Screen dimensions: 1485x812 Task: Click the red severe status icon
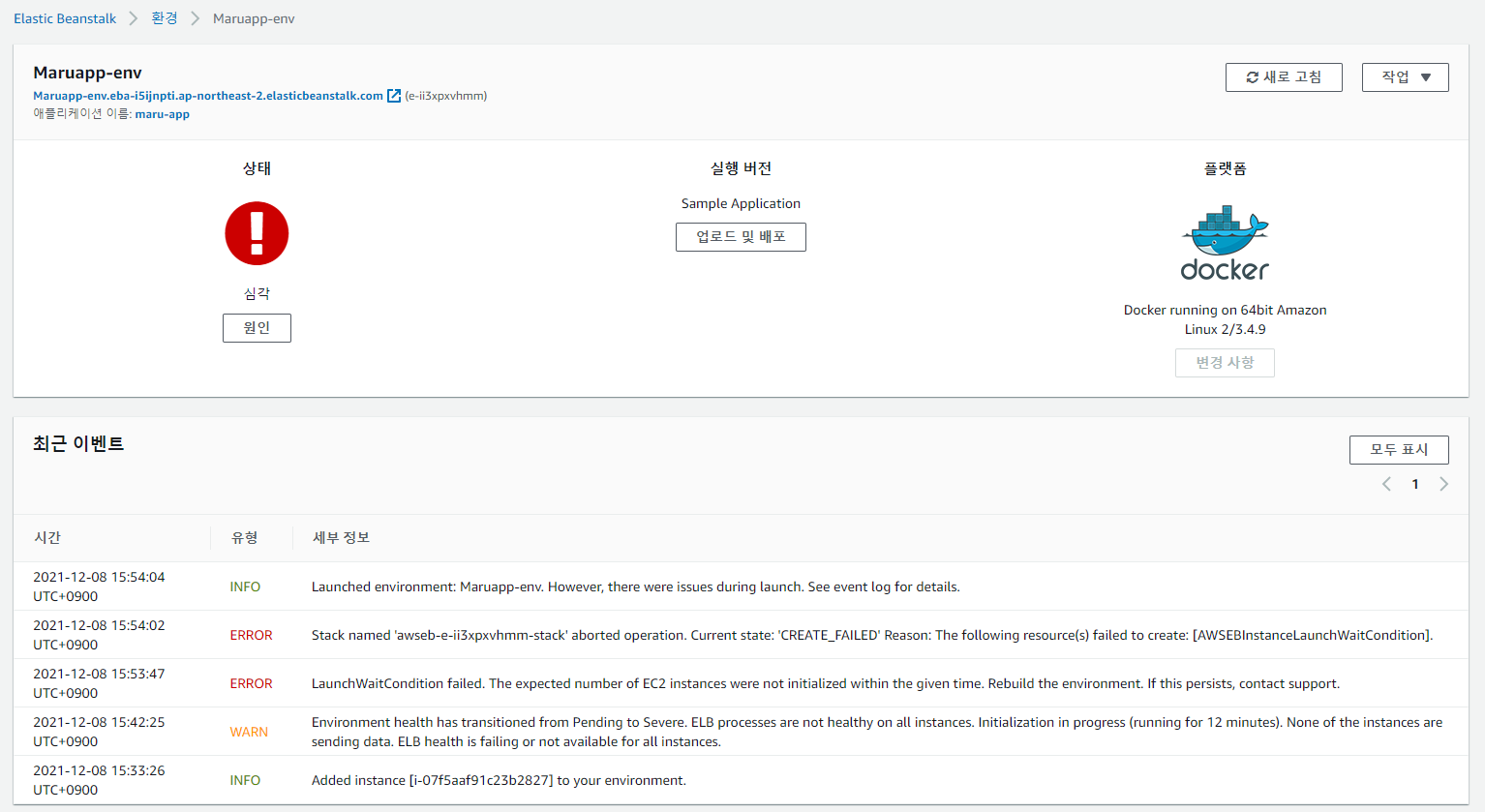pyautogui.click(x=257, y=233)
